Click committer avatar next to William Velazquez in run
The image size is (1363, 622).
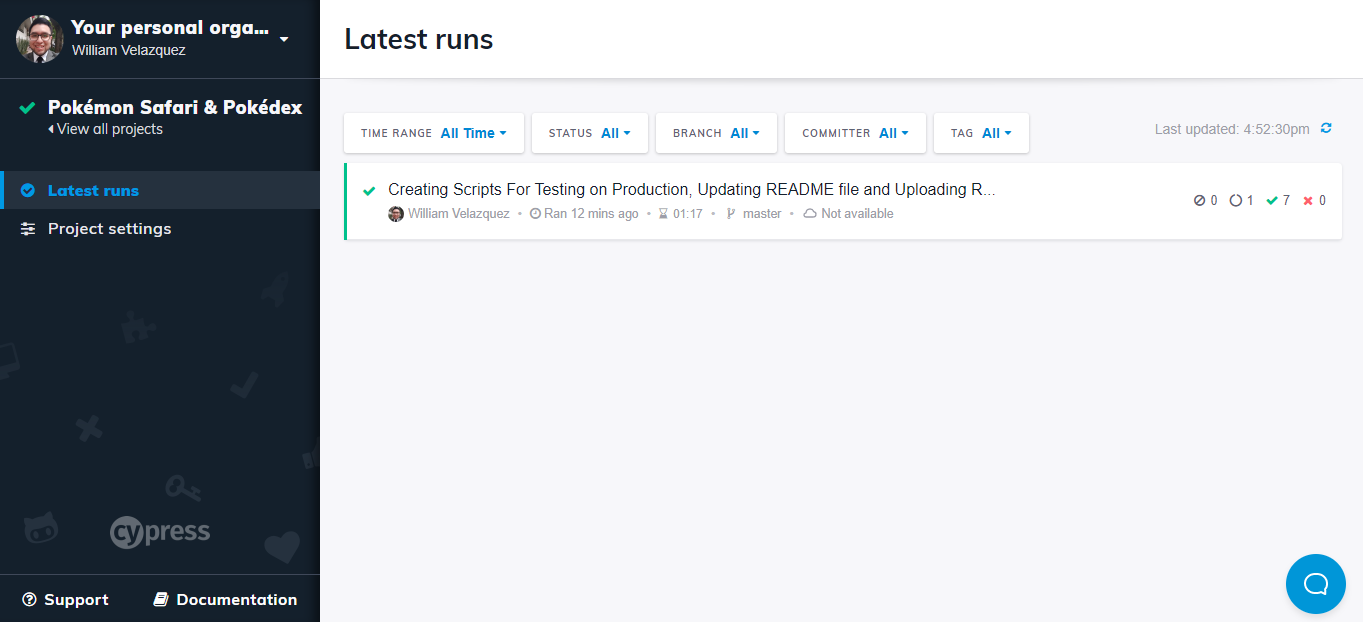(396, 214)
